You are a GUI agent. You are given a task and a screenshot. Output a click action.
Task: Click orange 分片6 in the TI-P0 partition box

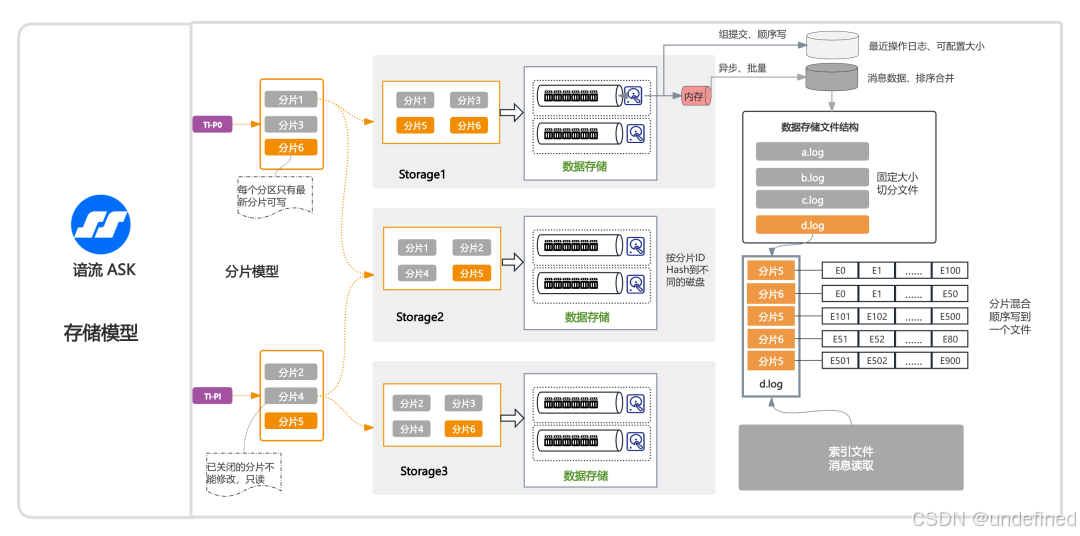click(x=291, y=147)
